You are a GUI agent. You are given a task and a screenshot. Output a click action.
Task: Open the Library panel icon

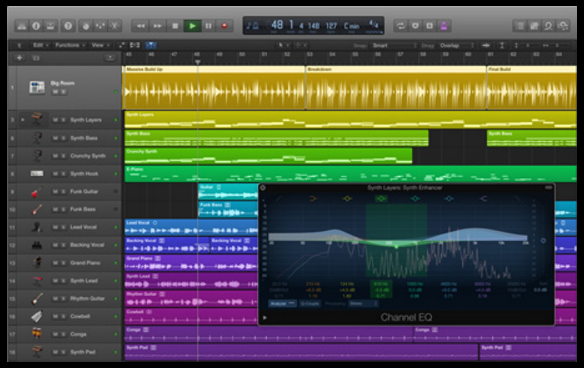pos(22,26)
